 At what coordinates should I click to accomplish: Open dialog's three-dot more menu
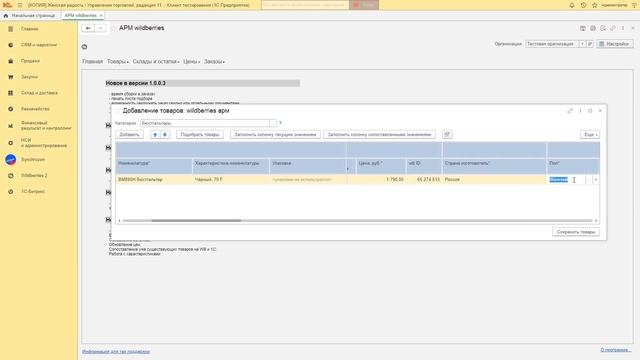(580, 111)
